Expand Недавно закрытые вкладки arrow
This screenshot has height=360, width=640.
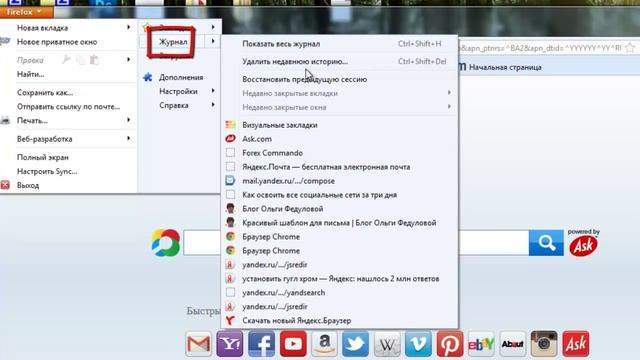(449, 93)
